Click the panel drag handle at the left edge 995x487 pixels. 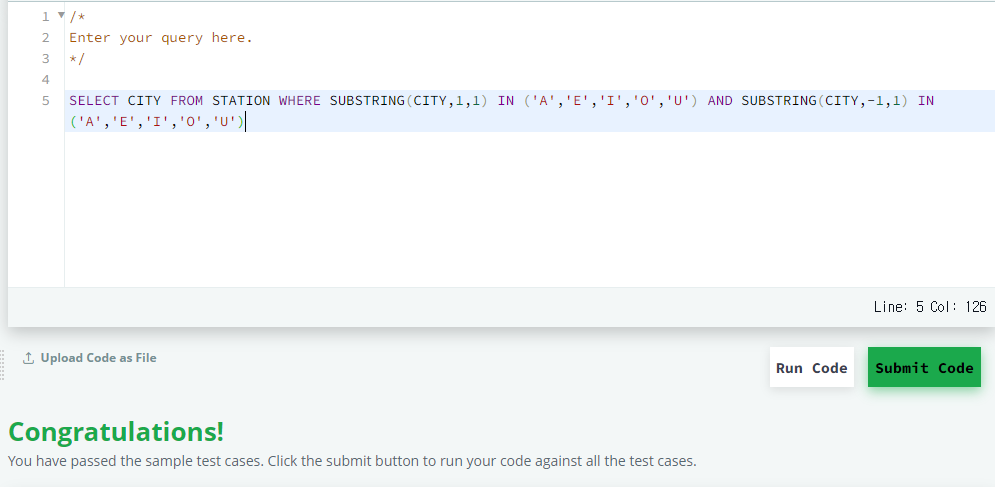(3, 365)
